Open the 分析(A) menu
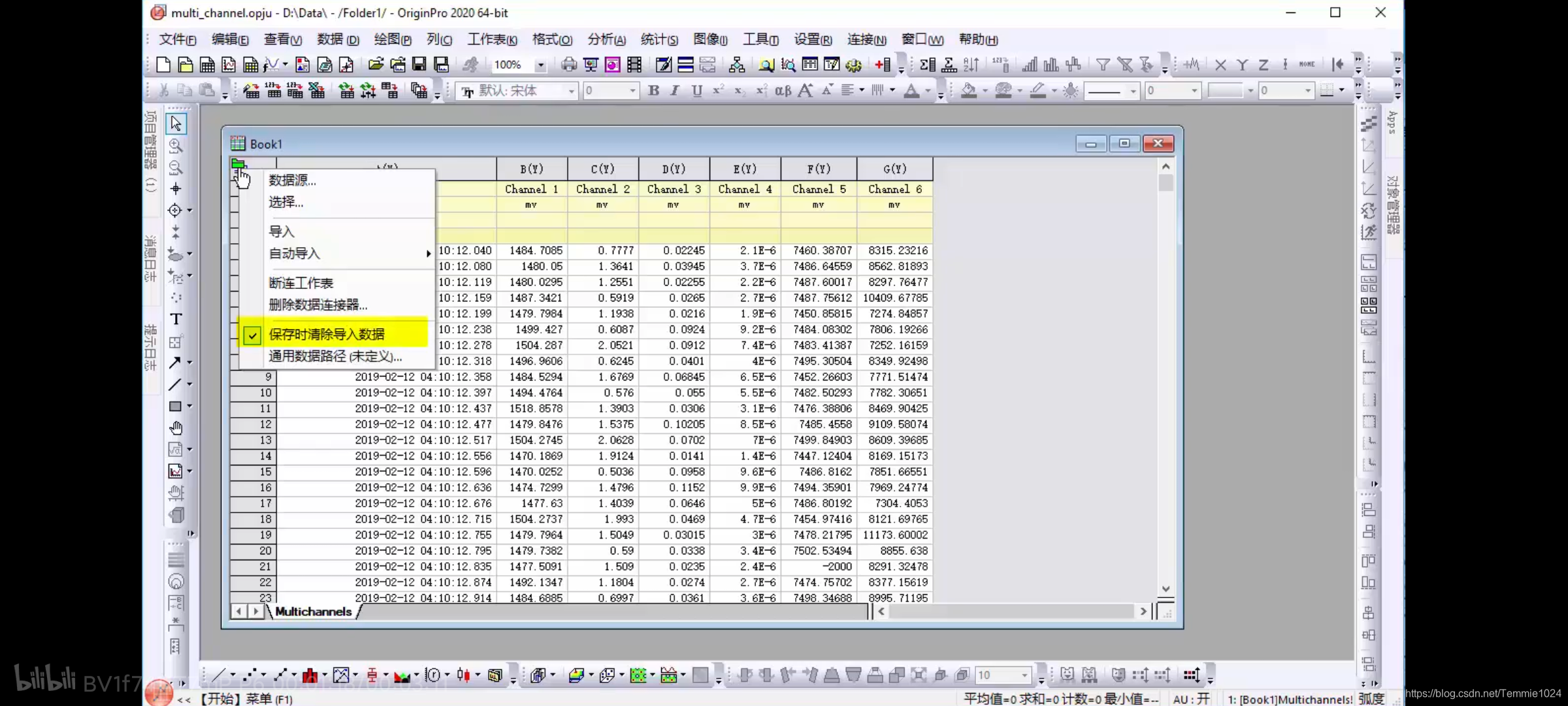Image resolution: width=1568 pixels, height=706 pixels. tap(606, 40)
